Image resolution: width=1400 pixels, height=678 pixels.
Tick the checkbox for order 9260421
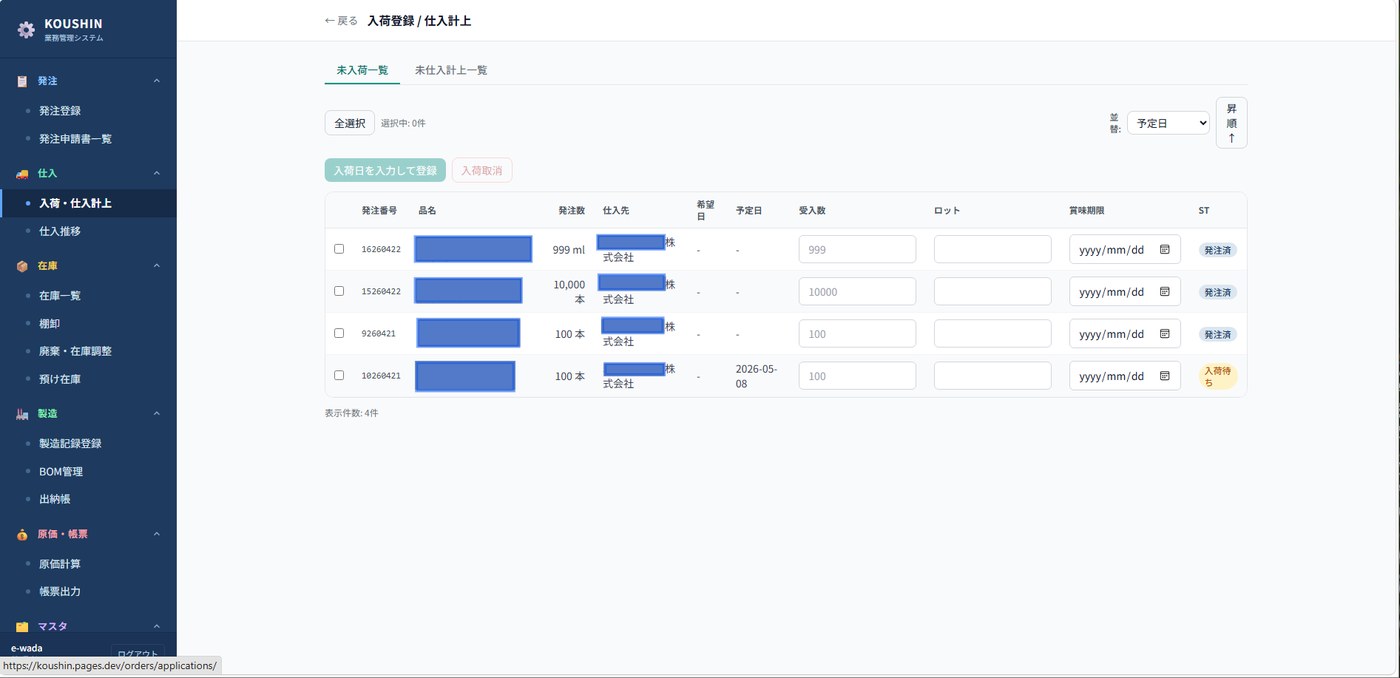(339, 333)
